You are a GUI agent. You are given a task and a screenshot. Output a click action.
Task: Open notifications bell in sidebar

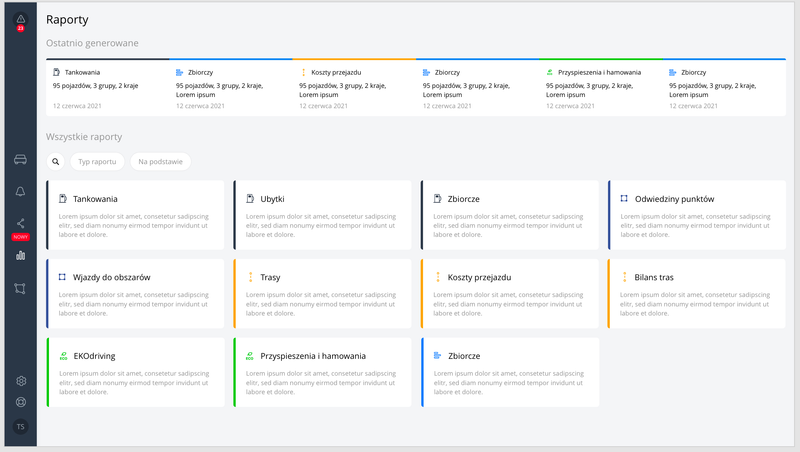click(20, 191)
